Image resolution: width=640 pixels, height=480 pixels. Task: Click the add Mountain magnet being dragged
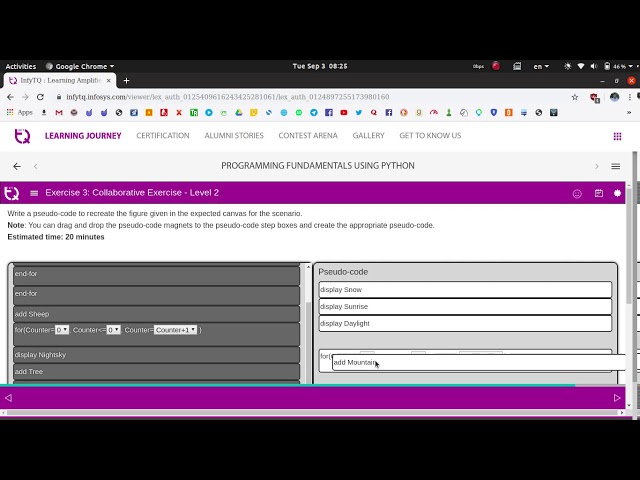click(479, 362)
